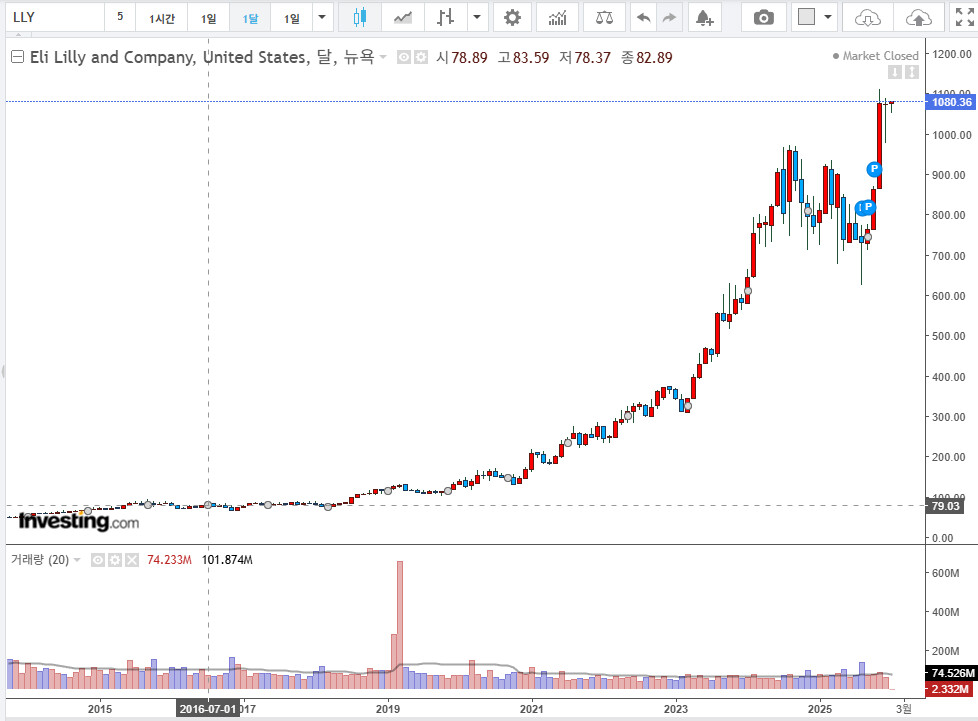Click the chart layout square icon
978x721 pixels.
click(806, 17)
